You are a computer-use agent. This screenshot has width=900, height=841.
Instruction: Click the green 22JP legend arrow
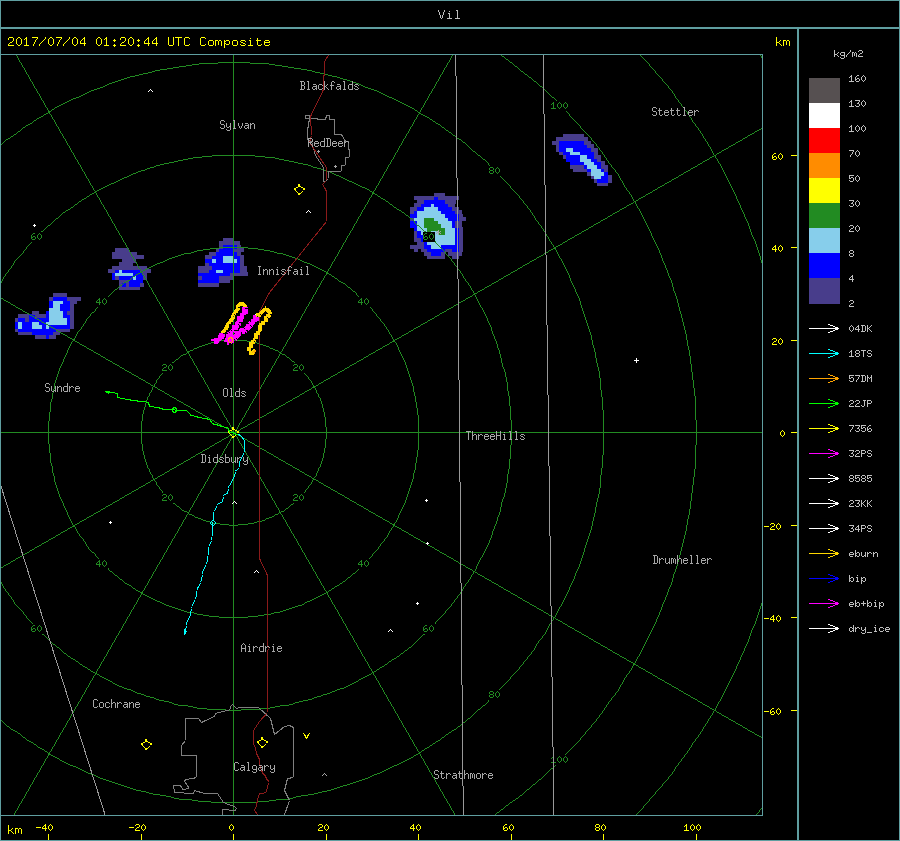tap(824, 404)
